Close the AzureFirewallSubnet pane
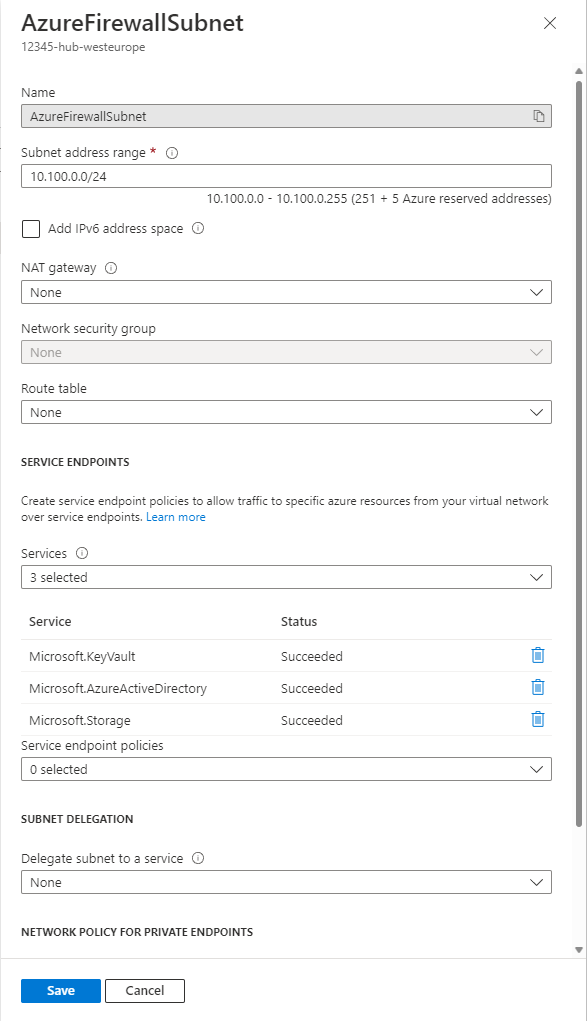 click(549, 23)
